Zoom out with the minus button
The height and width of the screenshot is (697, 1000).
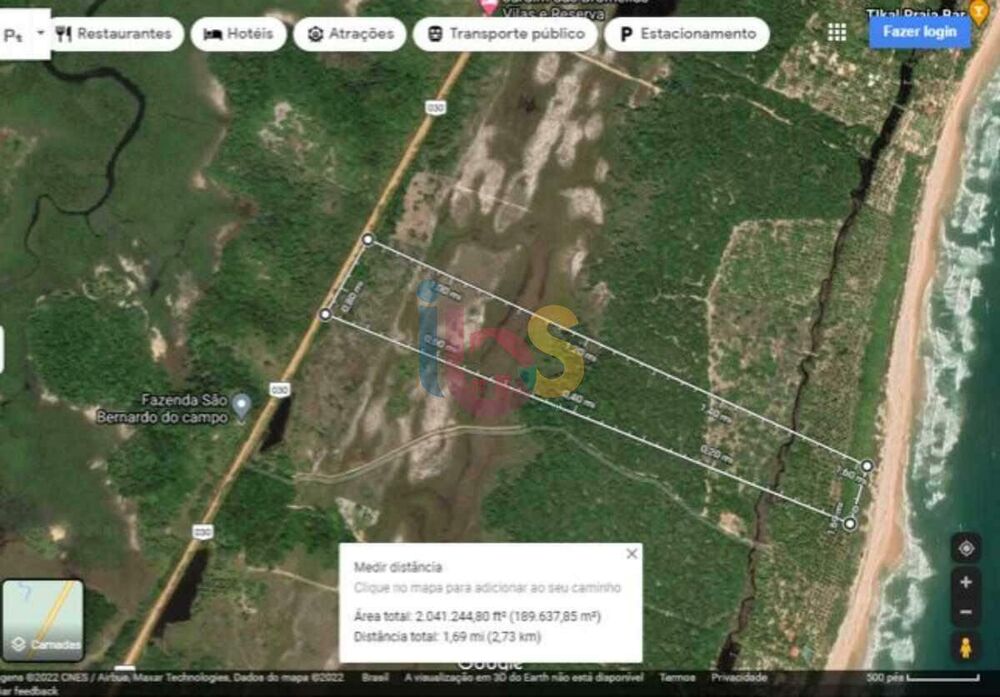coord(965,612)
